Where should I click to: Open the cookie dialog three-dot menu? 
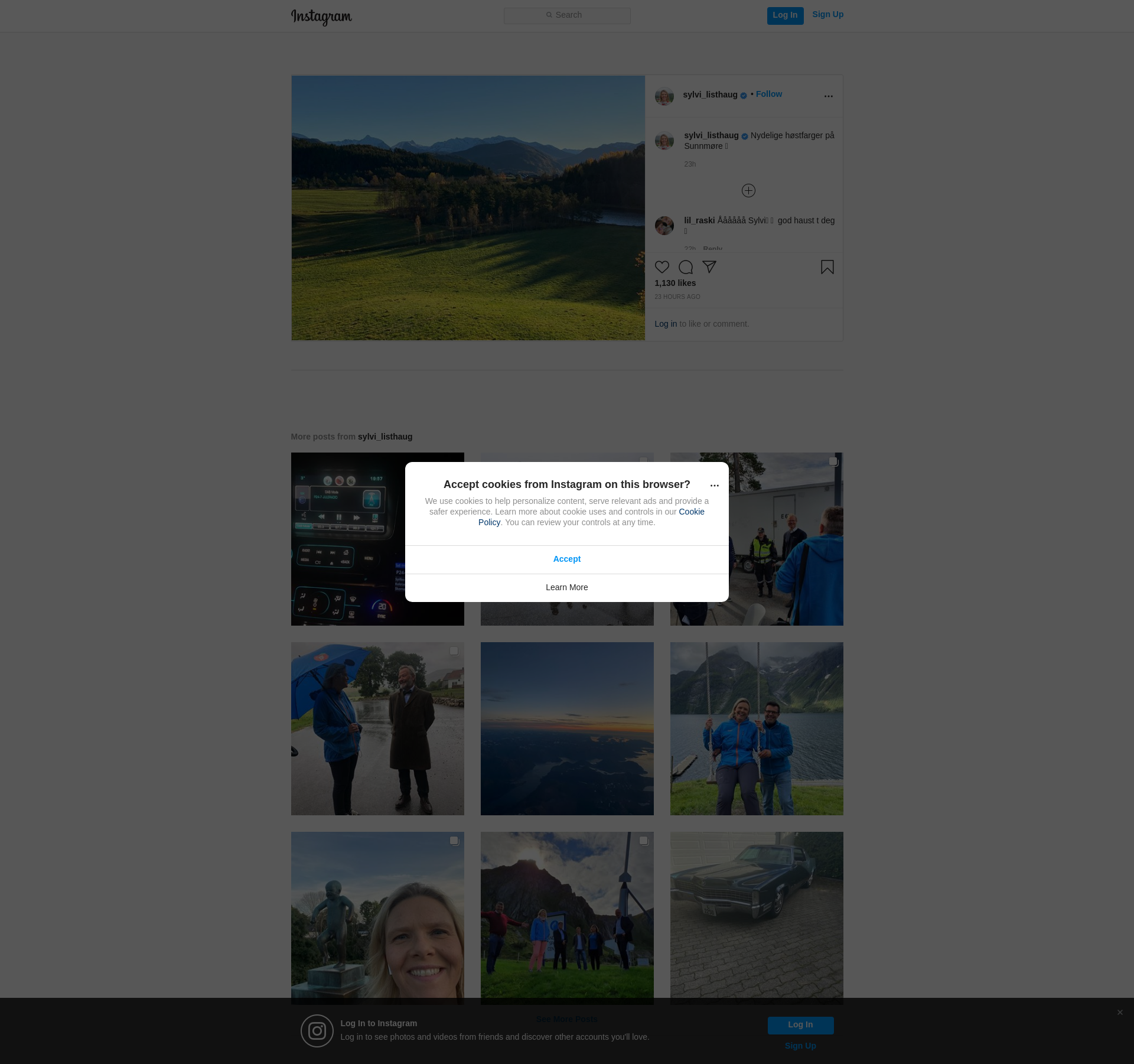point(715,486)
